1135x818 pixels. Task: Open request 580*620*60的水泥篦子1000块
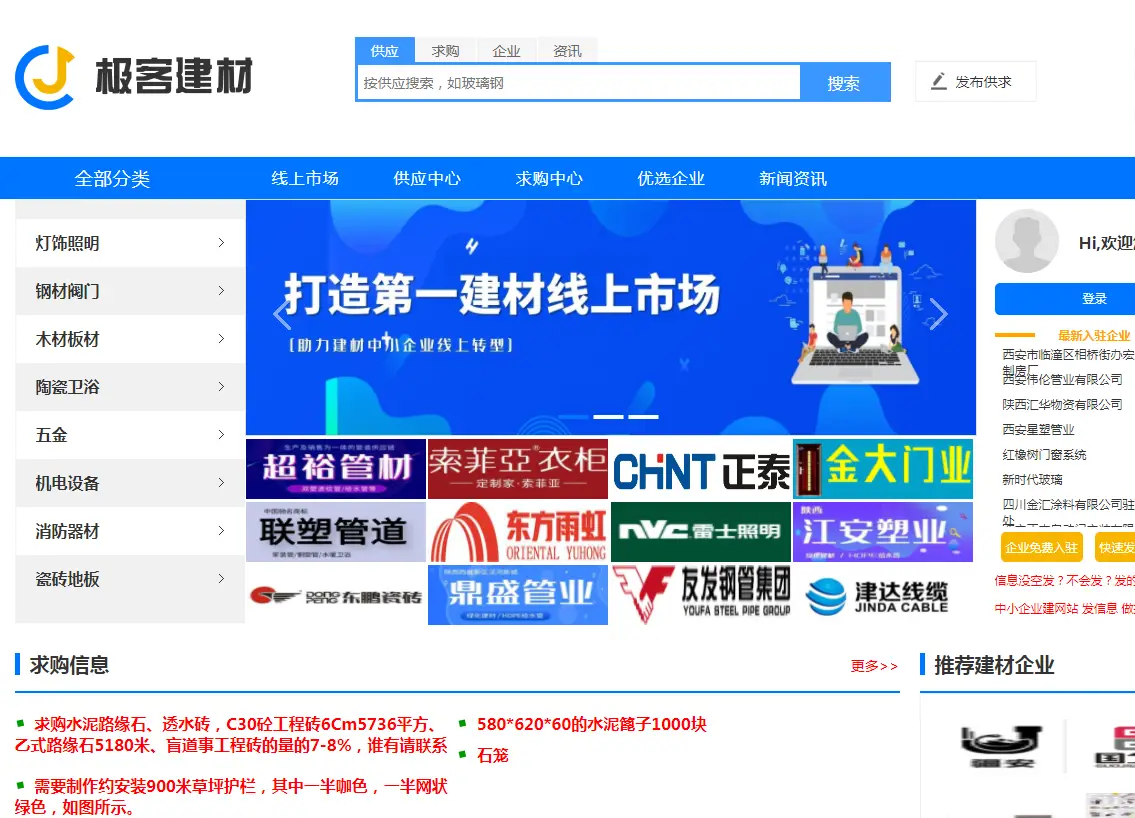click(x=591, y=724)
